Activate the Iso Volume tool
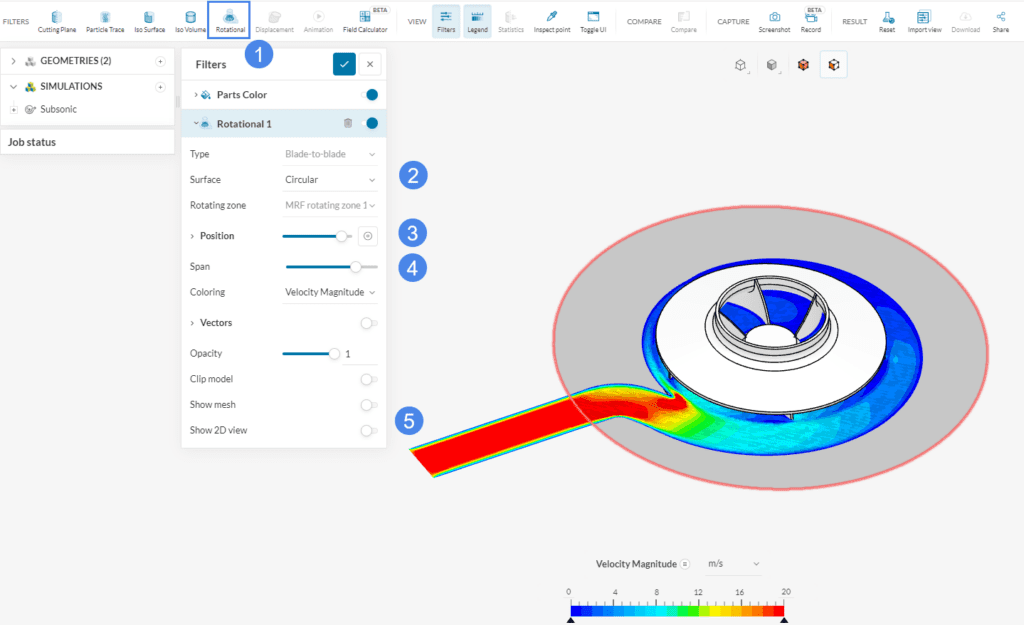The height and width of the screenshot is (625, 1024). point(190,18)
